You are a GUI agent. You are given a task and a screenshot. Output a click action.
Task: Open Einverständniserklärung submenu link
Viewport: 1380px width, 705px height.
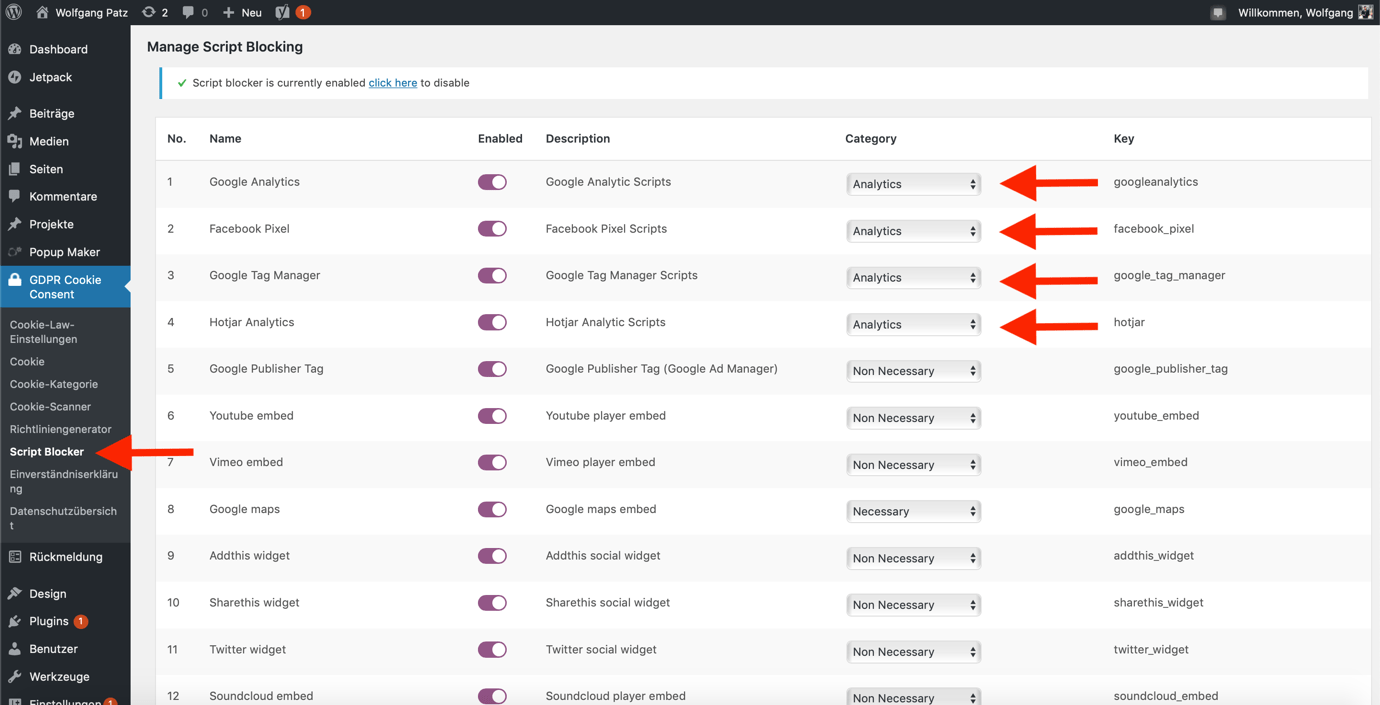(65, 481)
